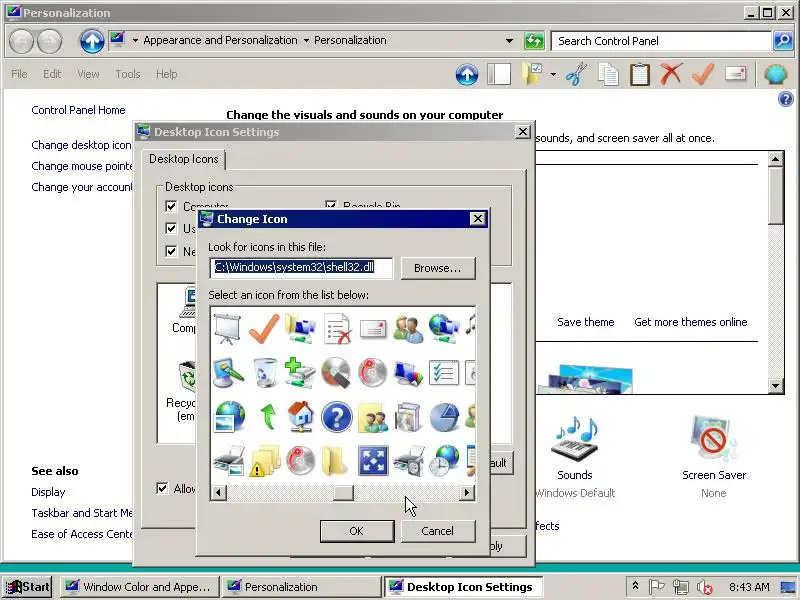Open the File menu
800x600 pixels.
point(19,74)
